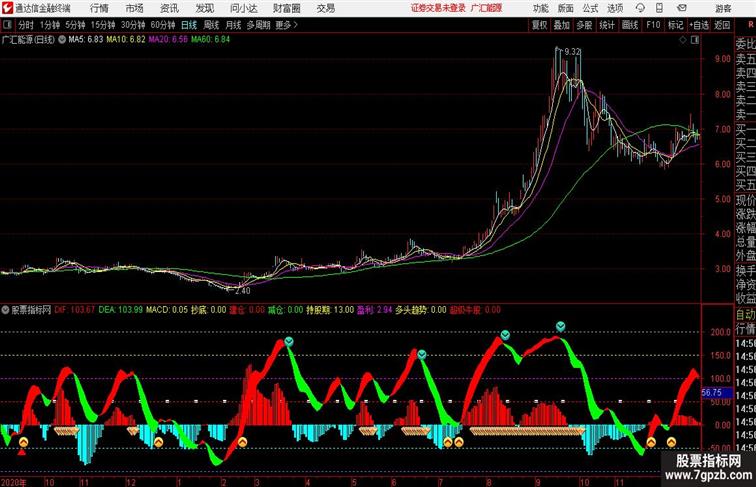Click +自选 to add to watchlist
756x487 pixels.
tap(699, 25)
